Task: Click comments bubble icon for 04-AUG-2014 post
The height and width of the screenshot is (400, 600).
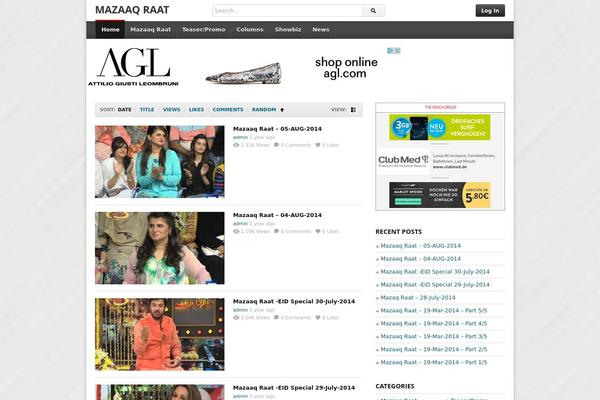Action: point(276,231)
